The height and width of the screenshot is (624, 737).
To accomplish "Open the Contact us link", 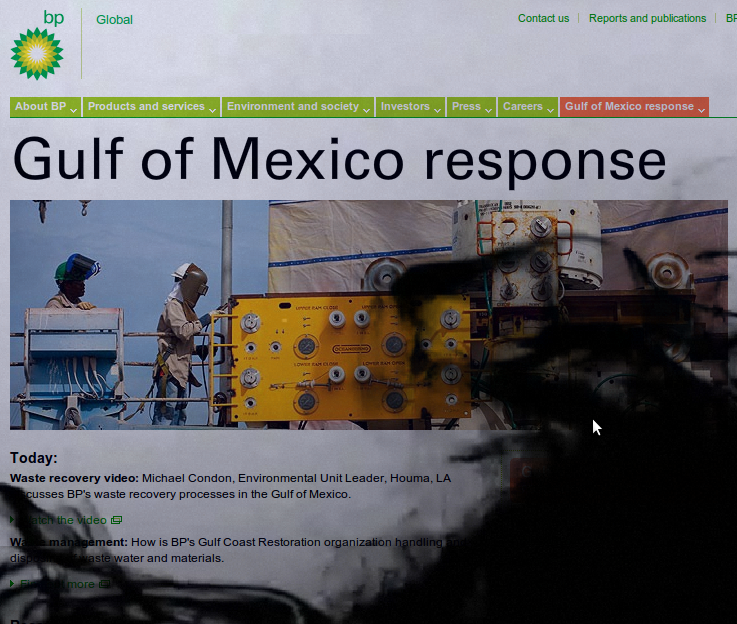I will coord(543,18).
